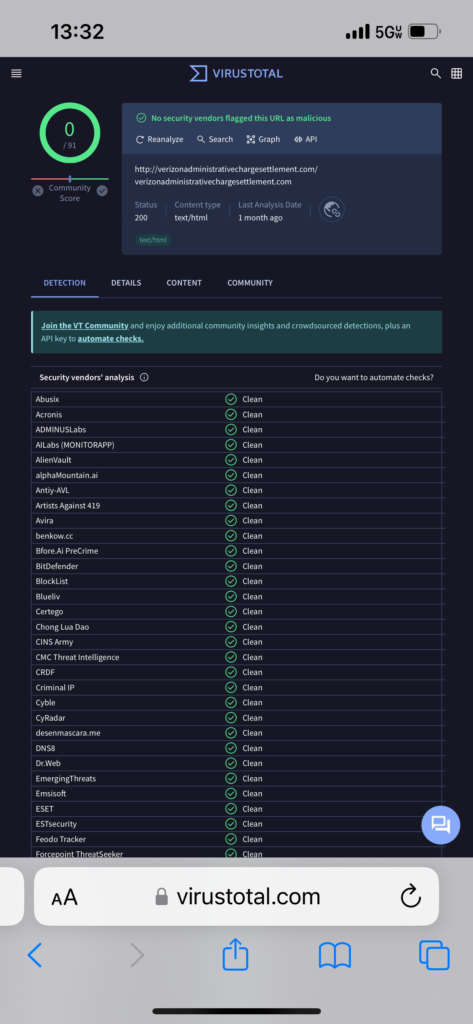Click the BlockList vendor name

click(x=52, y=581)
